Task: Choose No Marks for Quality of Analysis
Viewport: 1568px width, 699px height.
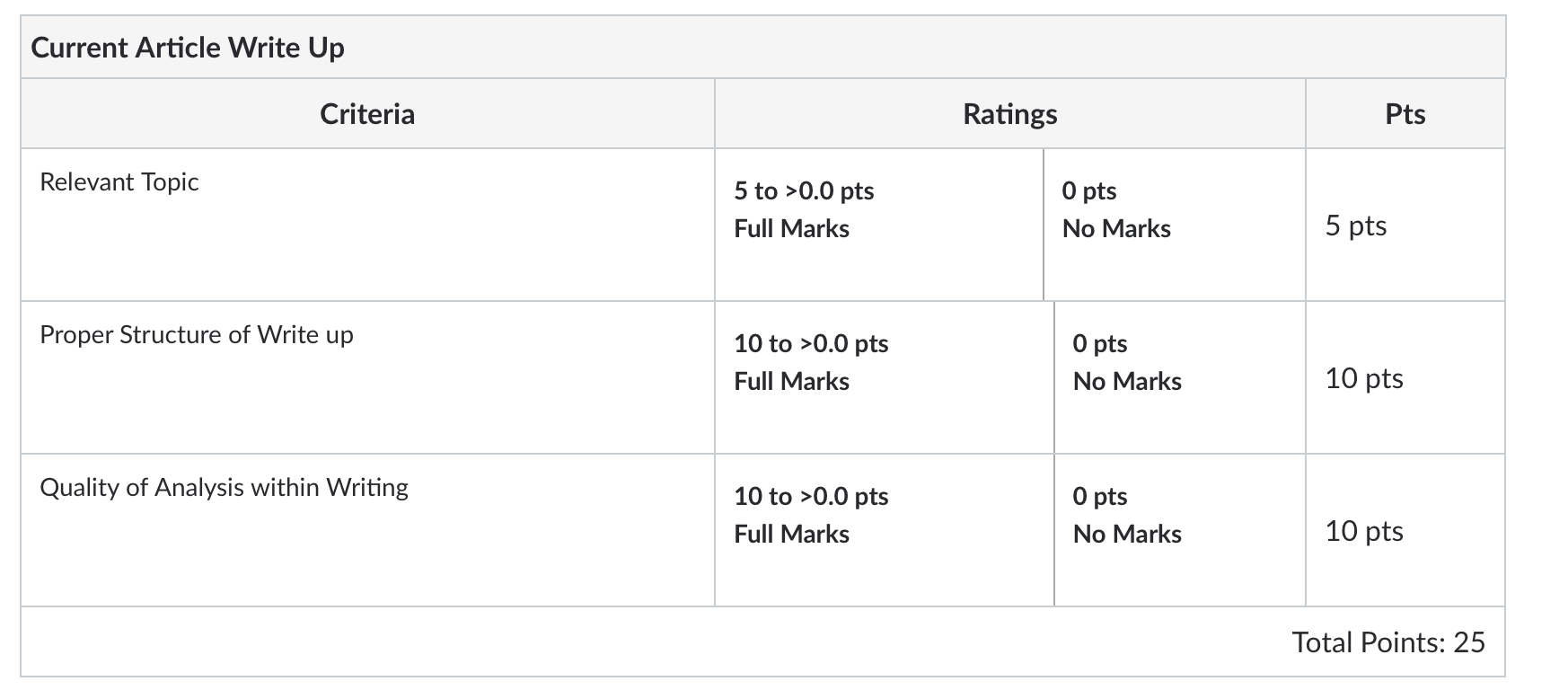Action: [x=1127, y=535]
